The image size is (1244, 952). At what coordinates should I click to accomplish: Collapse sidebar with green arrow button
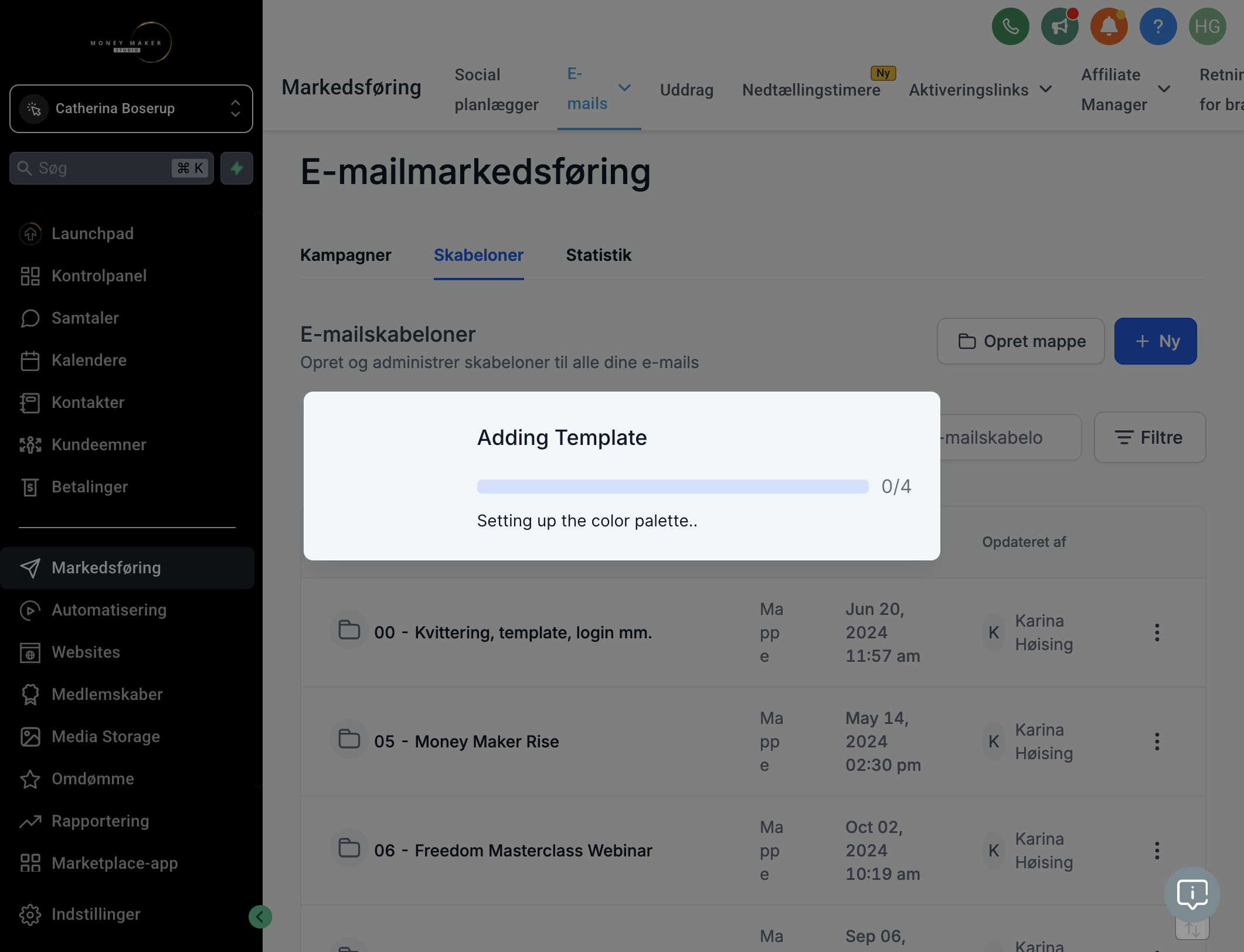tap(260, 917)
